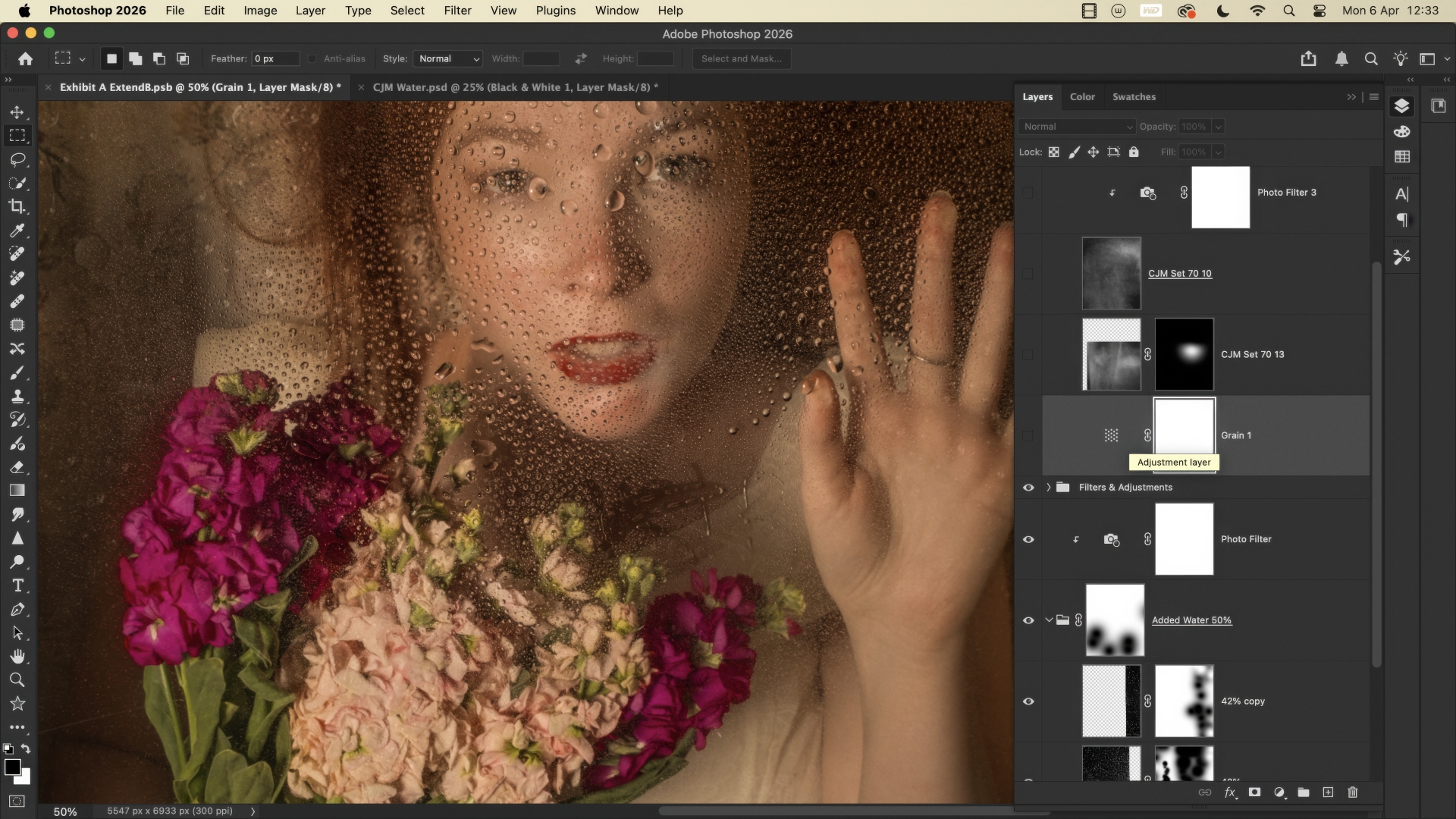Screen dimensions: 1456x819
Task: Open the layer blend mode dropdown
Action: (x=1077, y=127)
